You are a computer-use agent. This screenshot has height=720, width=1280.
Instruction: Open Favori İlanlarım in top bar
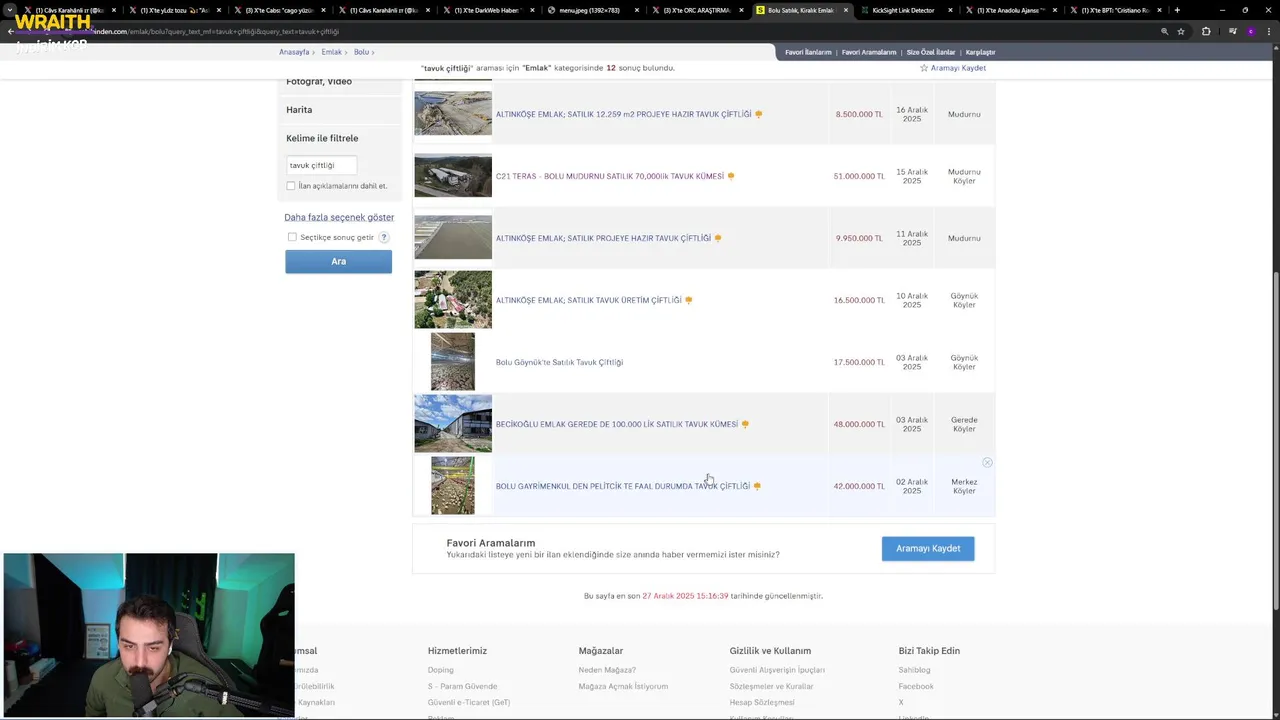pos(808,52)
